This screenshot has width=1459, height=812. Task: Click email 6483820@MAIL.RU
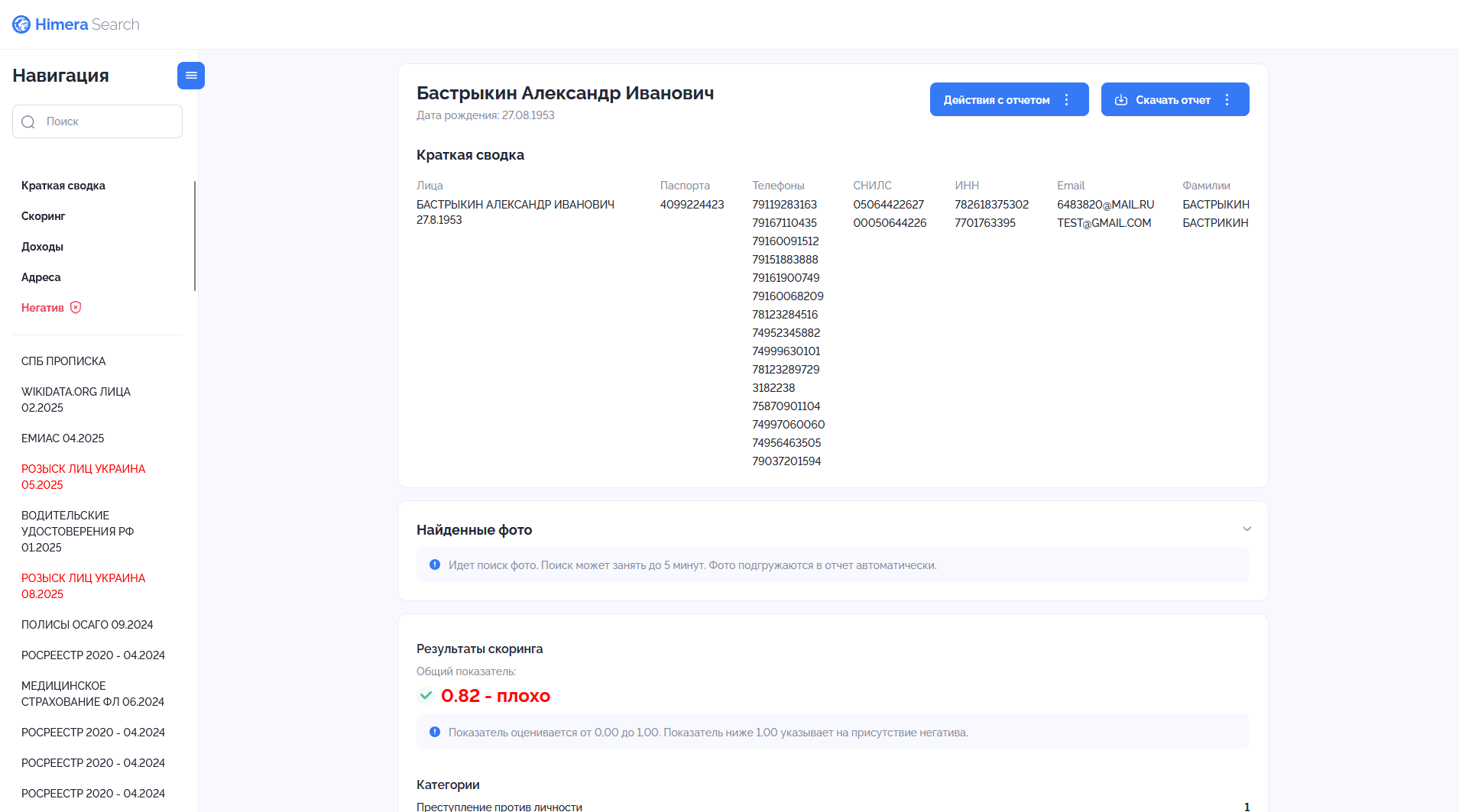pyautogui.click(x=1105, y=205)
